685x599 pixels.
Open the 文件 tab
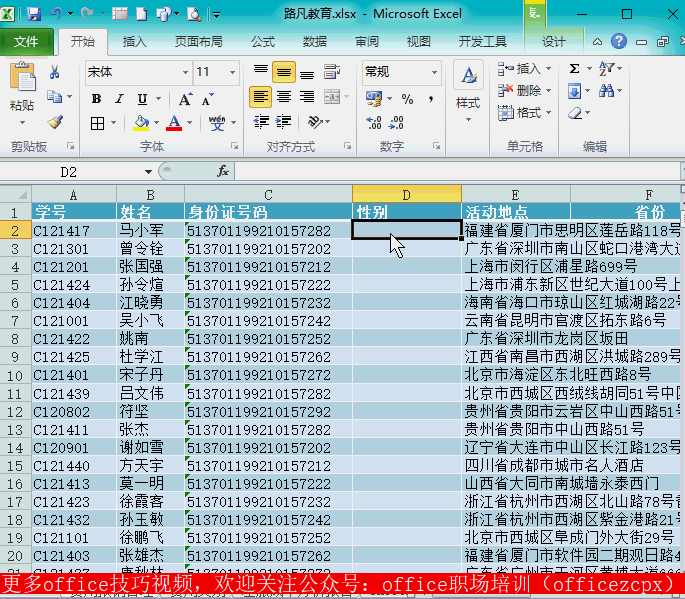[x=26, y=42]
